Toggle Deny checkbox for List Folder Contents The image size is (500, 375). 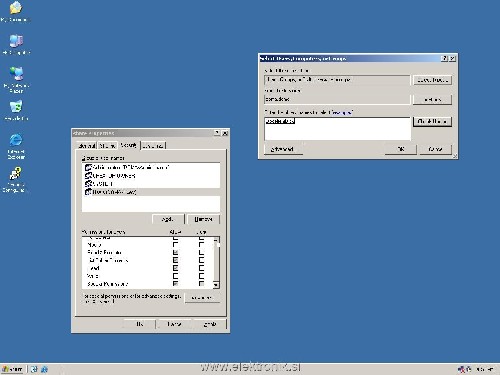(x=201, y=260)
